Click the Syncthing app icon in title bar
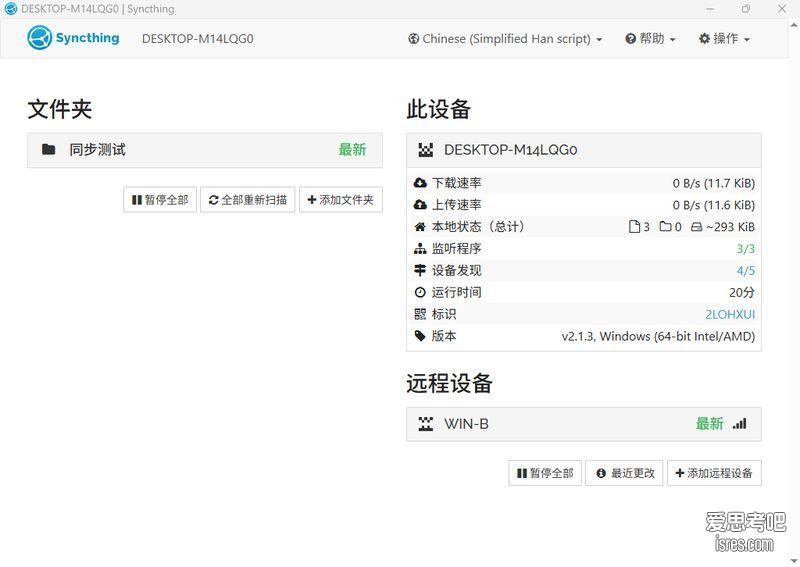The image size is (800, 567). pos(10,9)
